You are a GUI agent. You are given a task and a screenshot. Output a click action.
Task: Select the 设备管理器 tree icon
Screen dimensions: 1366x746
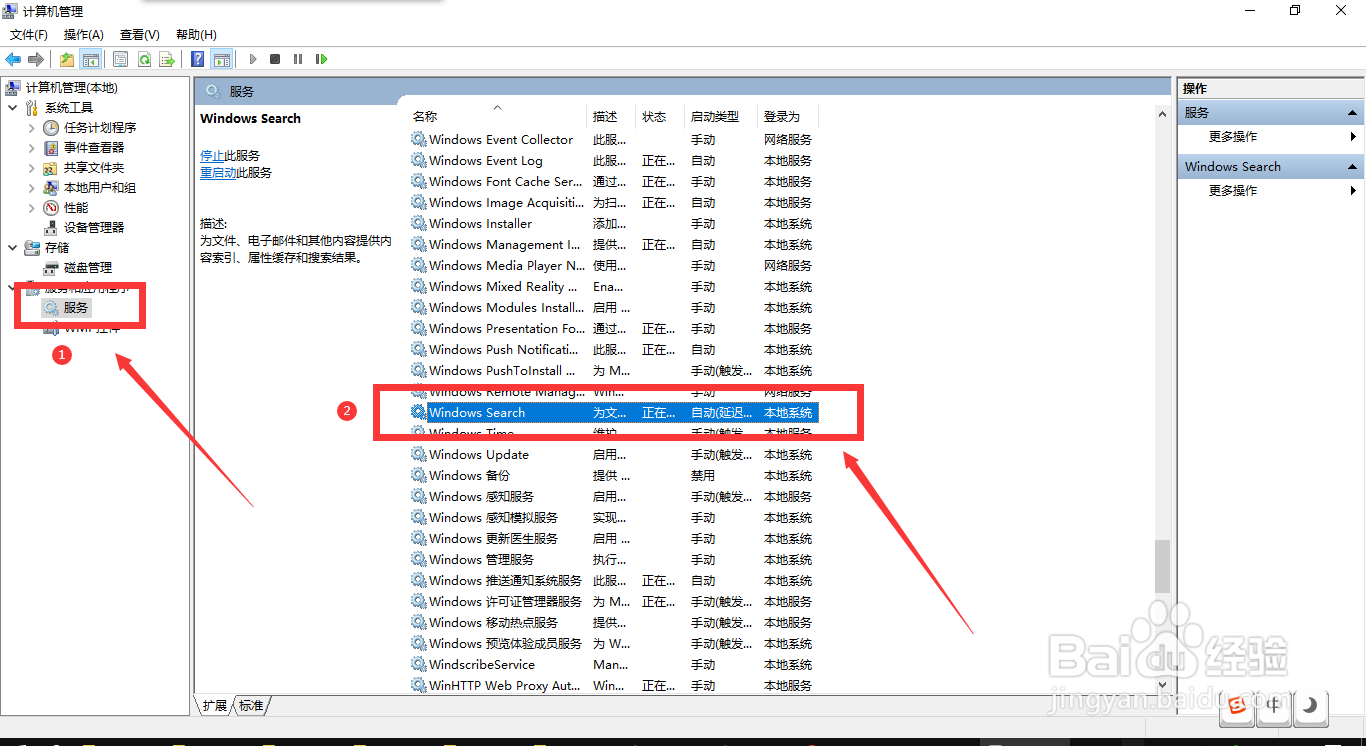[51, 228]
